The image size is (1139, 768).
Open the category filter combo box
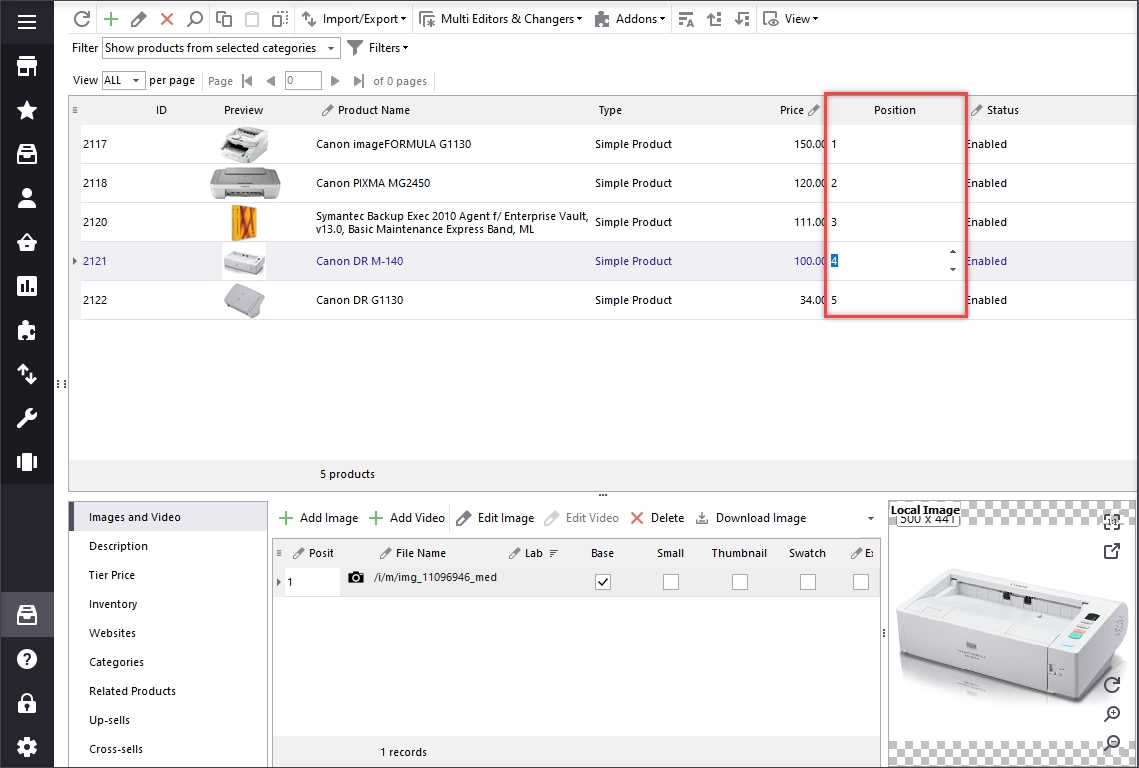tap(221, 48)
